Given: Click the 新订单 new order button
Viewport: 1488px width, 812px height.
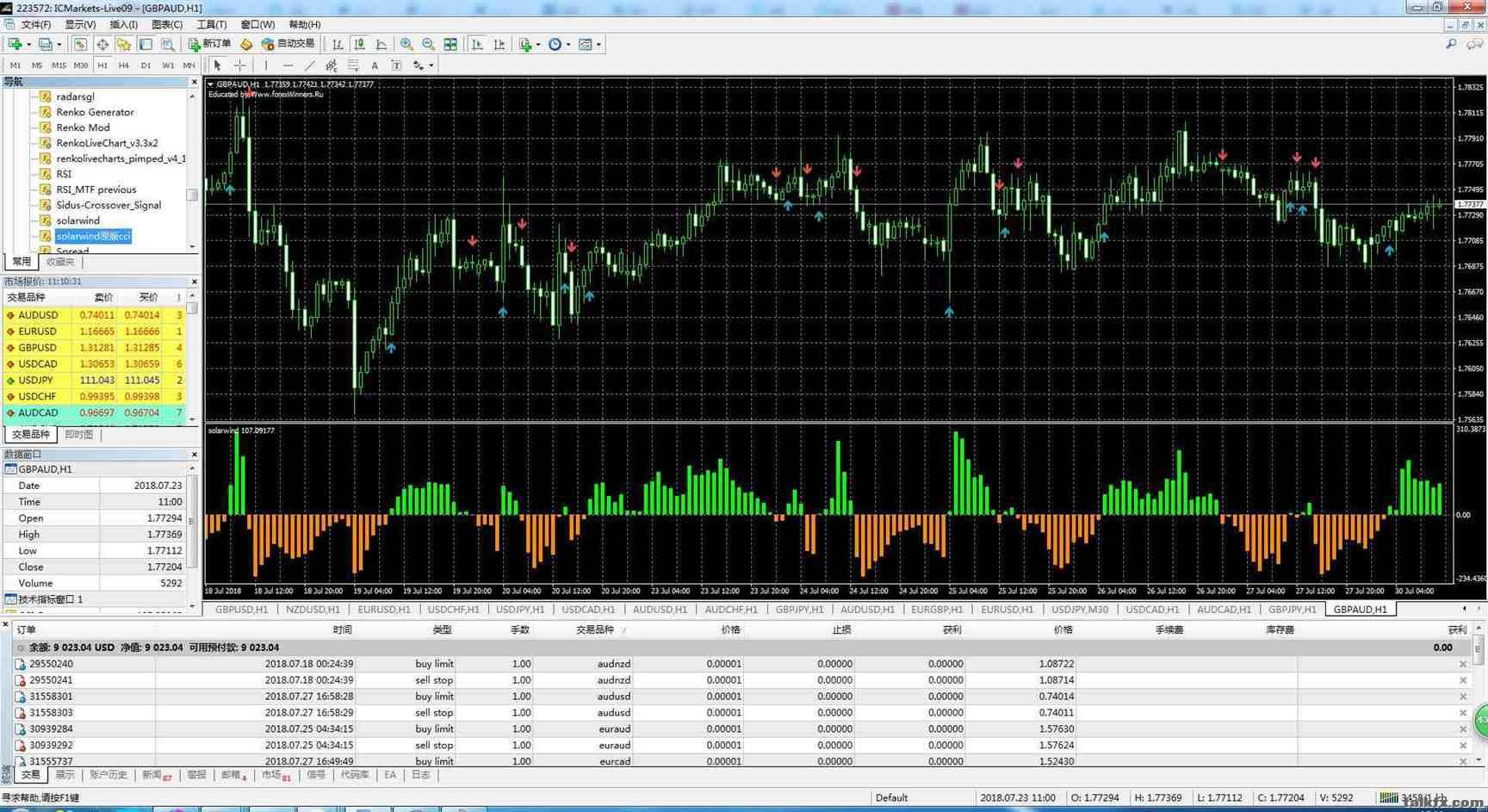Looking at the screenshot, I should point(210,44).
